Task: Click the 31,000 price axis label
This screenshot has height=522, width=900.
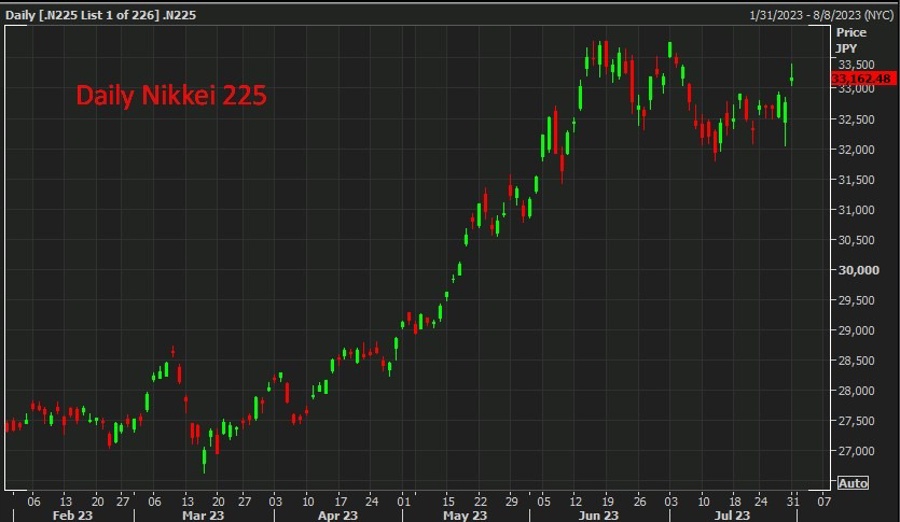Action: coord(856,210)
